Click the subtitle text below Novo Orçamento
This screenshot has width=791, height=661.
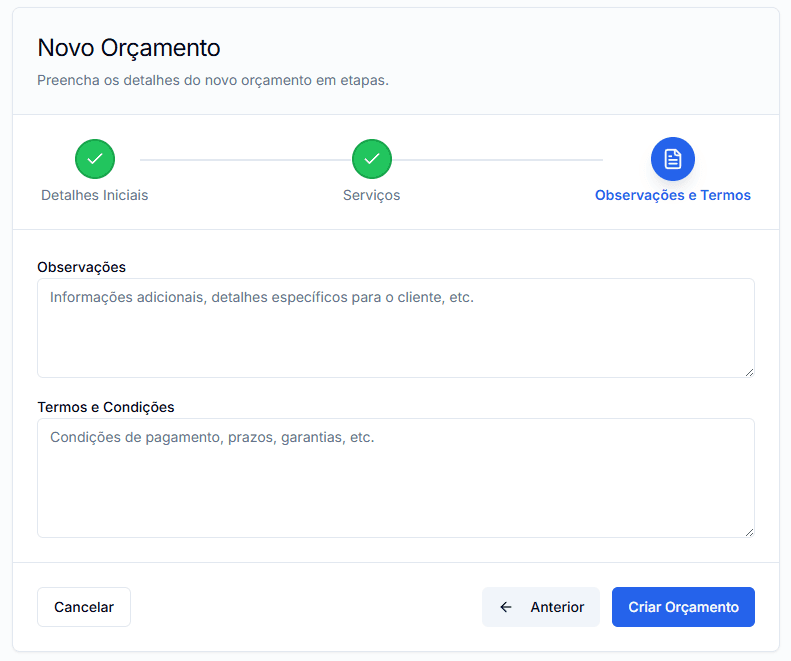(x=213, y=80)
